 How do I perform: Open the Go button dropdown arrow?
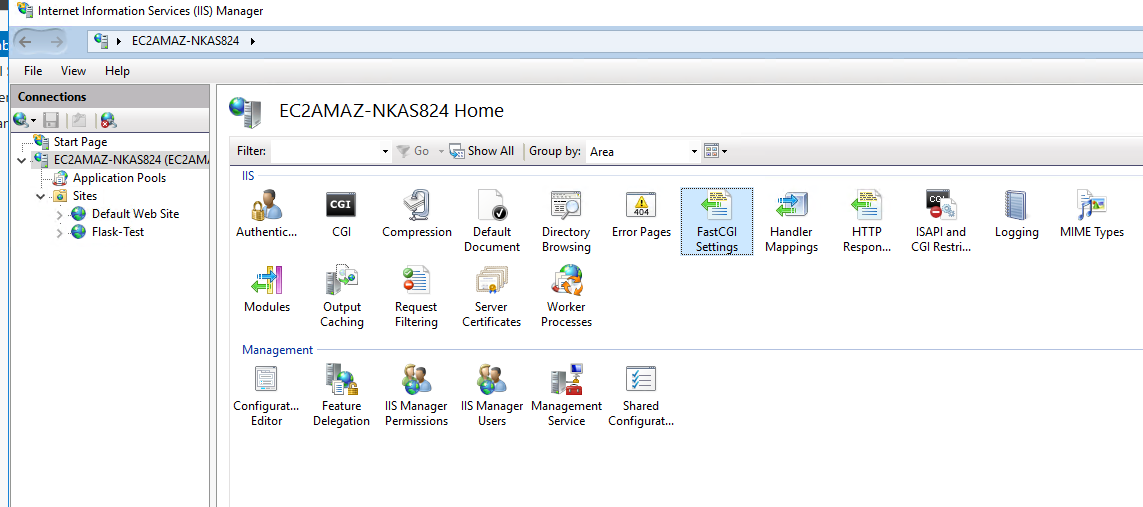coord(441,152)
